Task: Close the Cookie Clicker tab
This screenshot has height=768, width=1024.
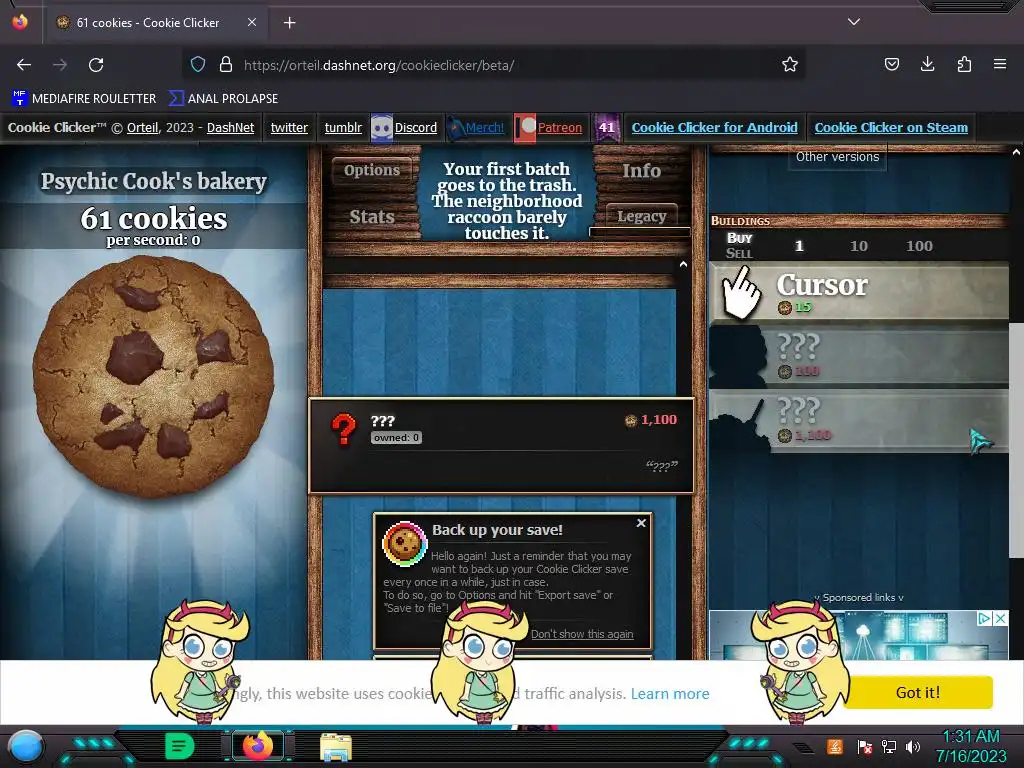Action: click(251, 22)
